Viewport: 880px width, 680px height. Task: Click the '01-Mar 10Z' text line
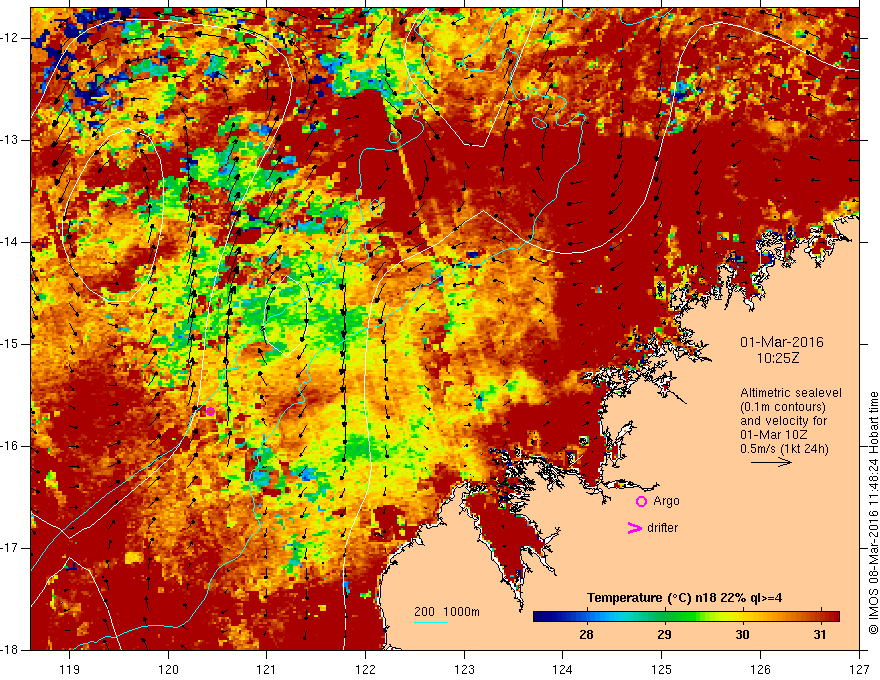coord(776,435)
